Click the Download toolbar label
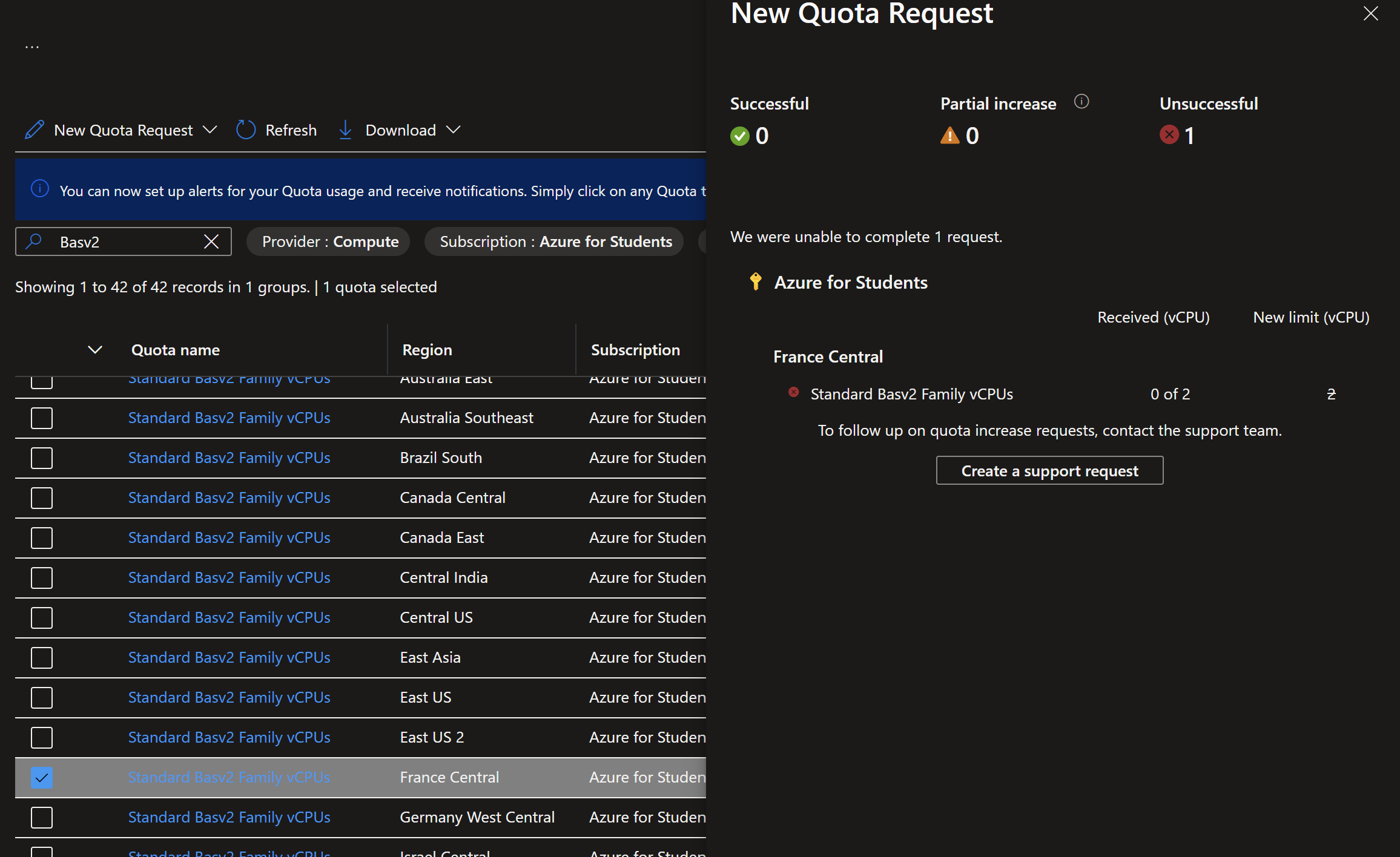 click(x=401, y=130)
